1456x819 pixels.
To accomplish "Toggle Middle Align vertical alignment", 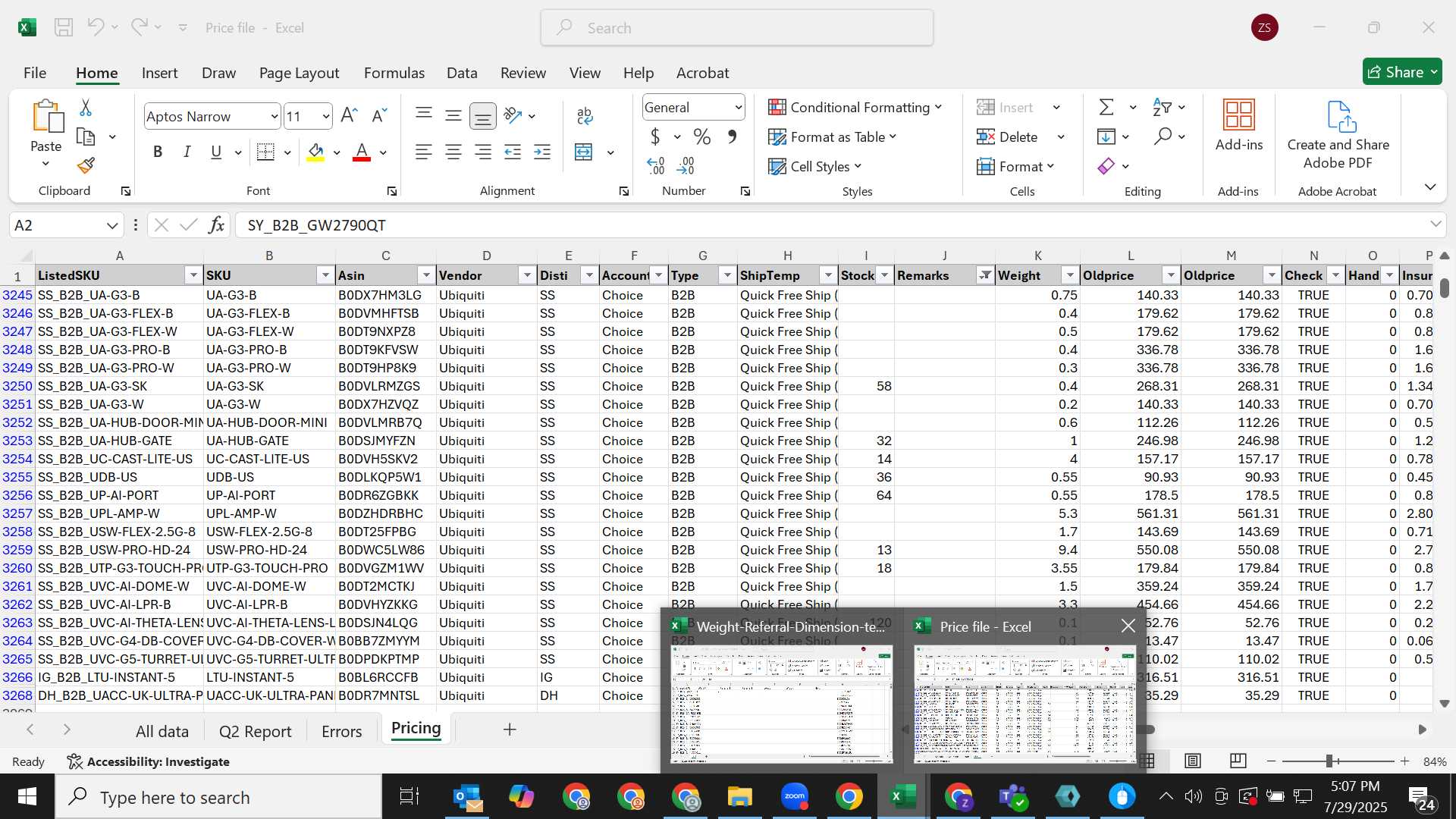I will click(x=453, y=115).
